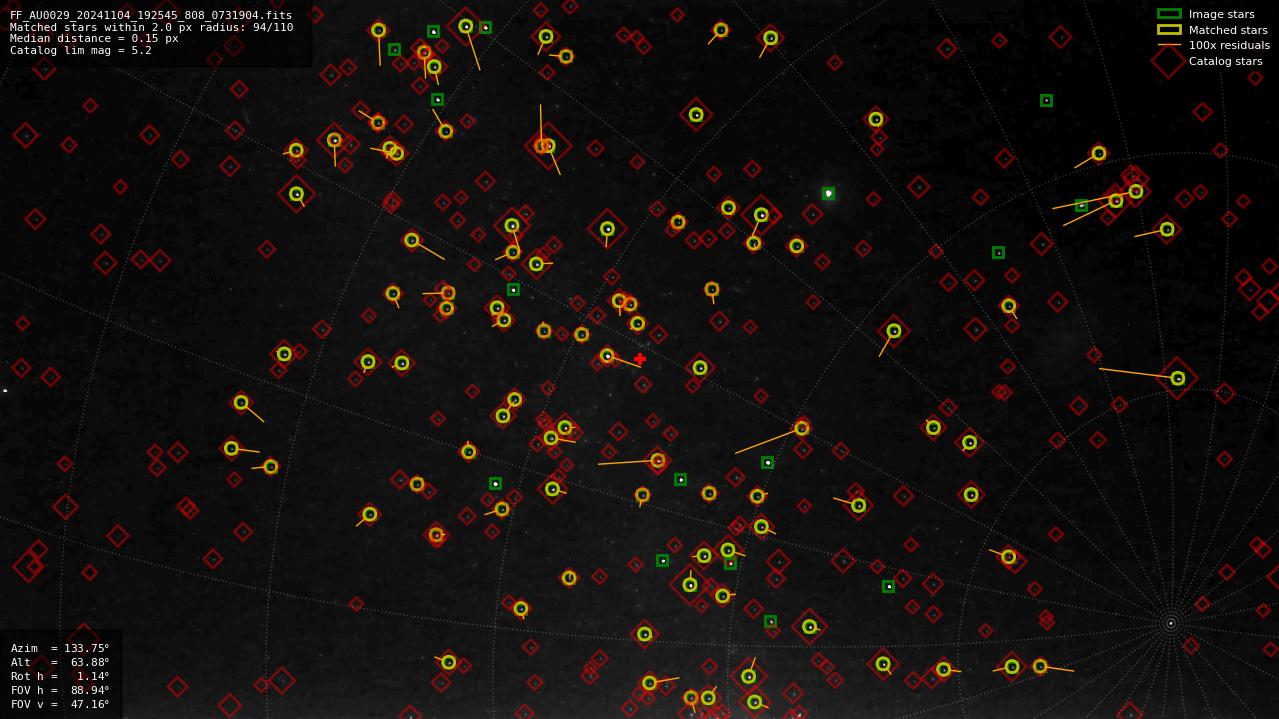Click the 'FOV v = 47.16°' readout
Screen dimensions: 1279x719
[x=60, y=704]
